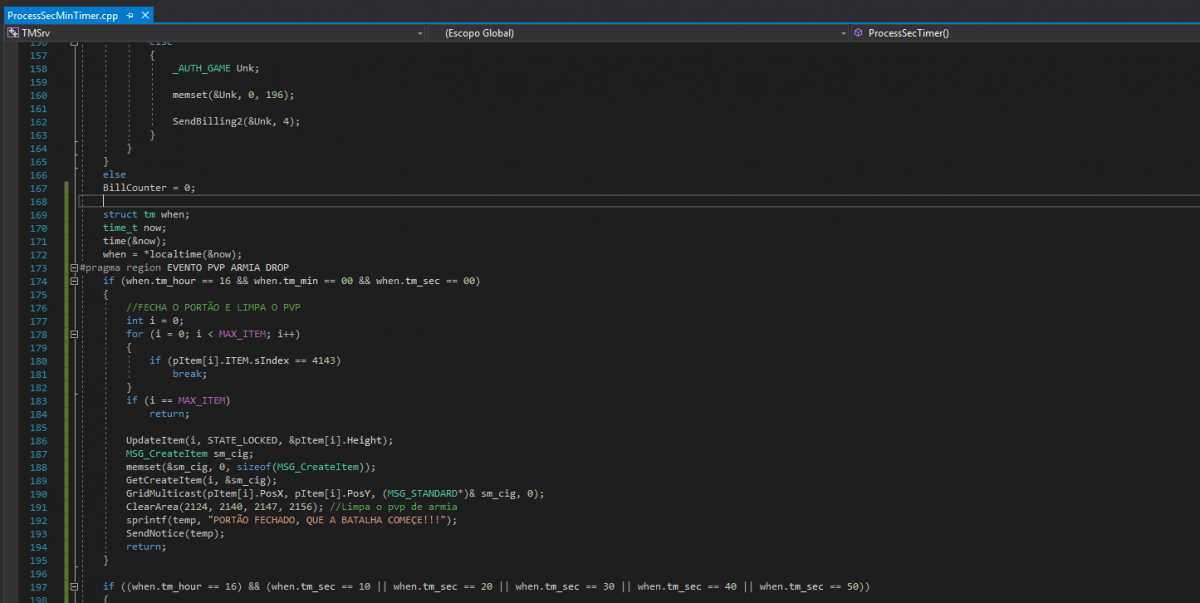Click the ProcessSecTimer() method icon

858,33
